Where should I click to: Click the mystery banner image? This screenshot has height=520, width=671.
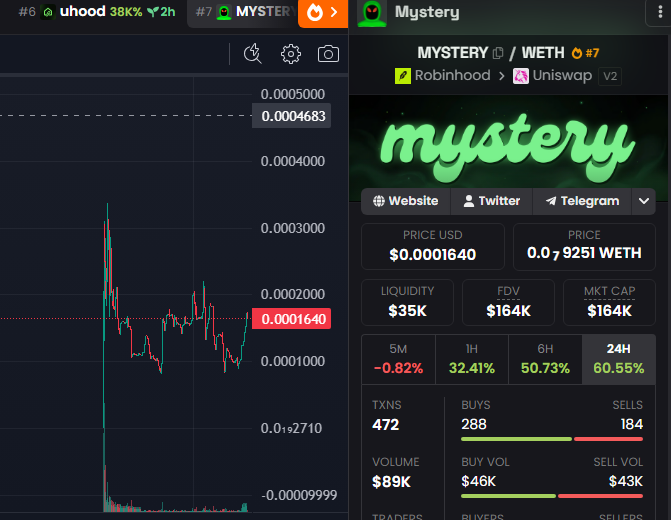(x=508, y=148)
